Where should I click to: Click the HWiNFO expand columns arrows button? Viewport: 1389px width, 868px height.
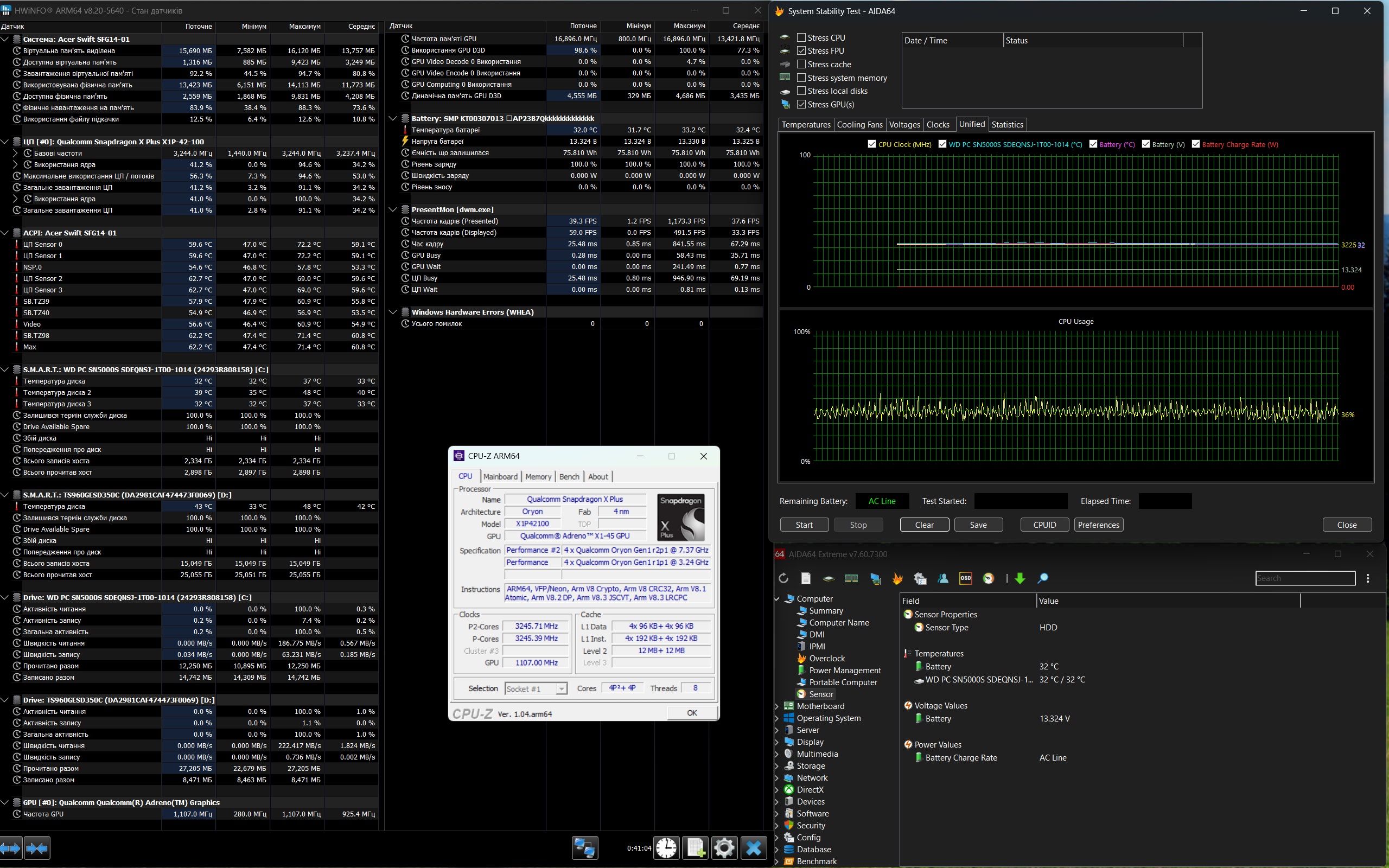11,848
